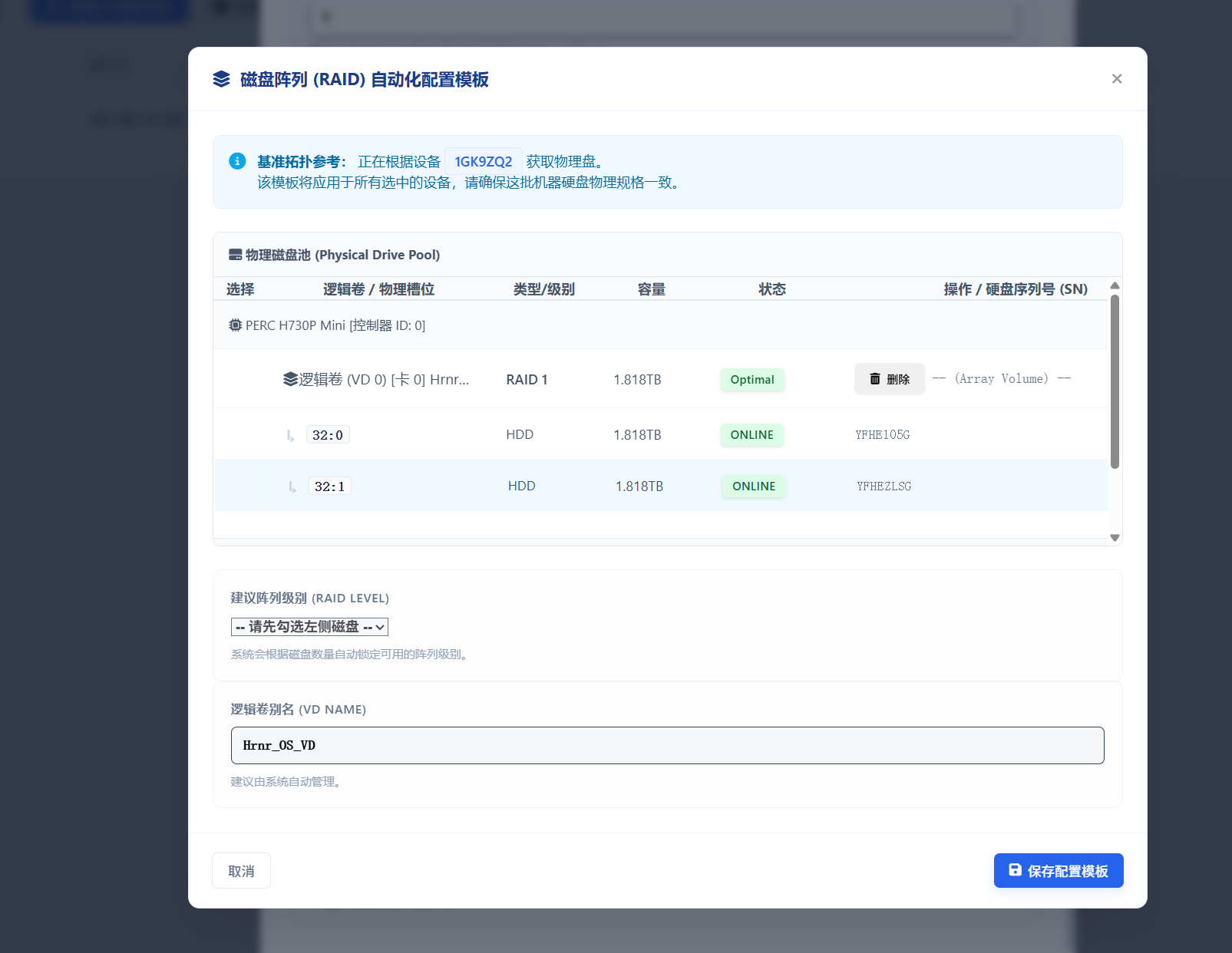Click the branch arrow icon on disk 32:1 row

click(x=292, y=486)
